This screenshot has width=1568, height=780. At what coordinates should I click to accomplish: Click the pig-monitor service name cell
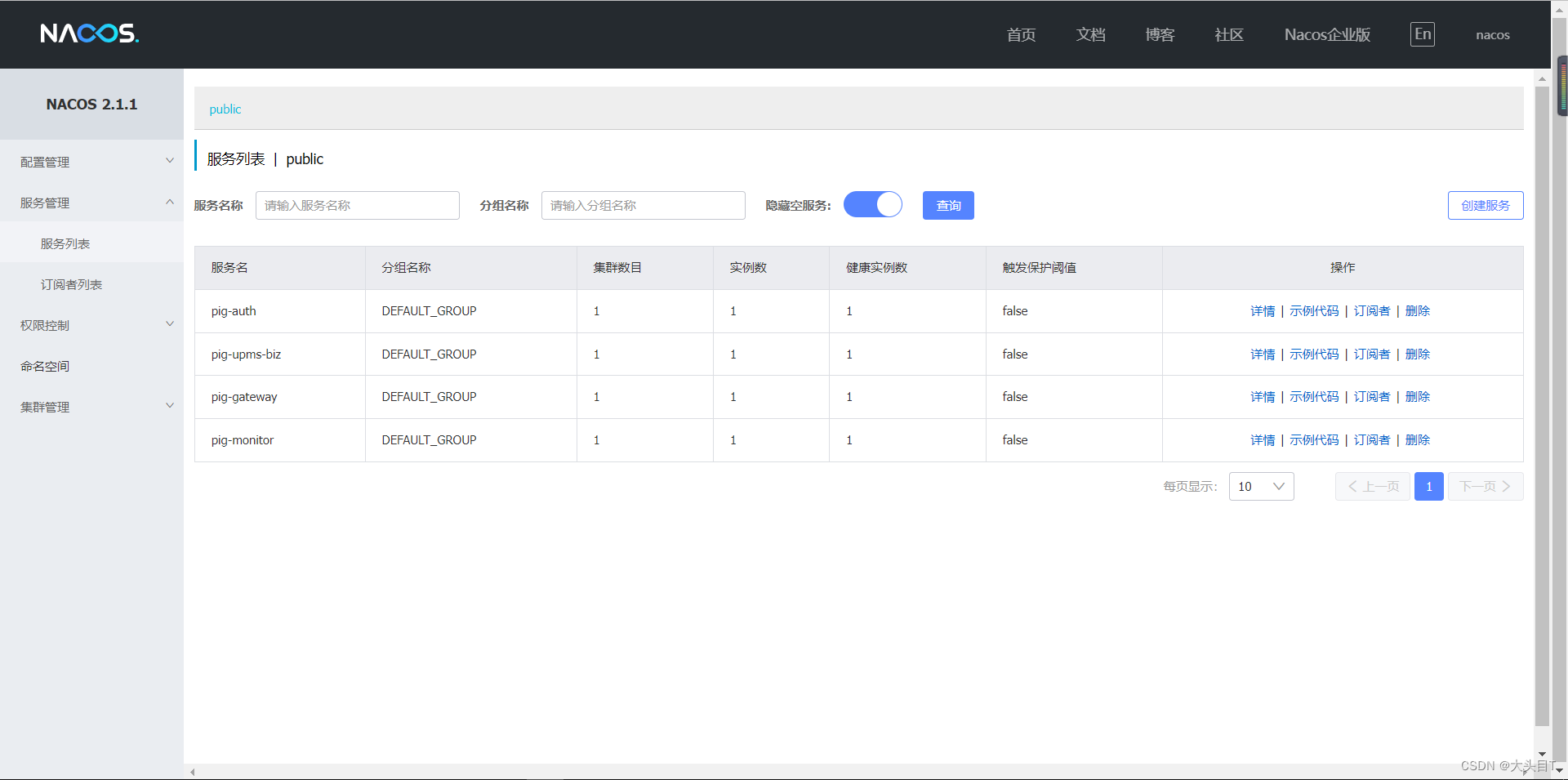(280, 440)
